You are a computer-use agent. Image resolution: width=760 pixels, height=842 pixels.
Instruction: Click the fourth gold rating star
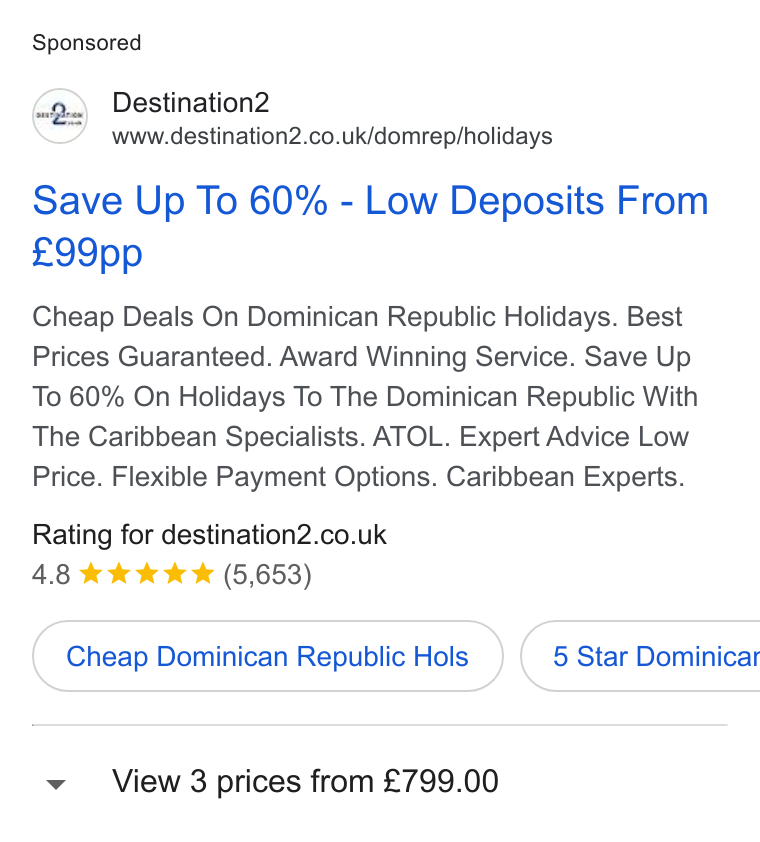175,574
